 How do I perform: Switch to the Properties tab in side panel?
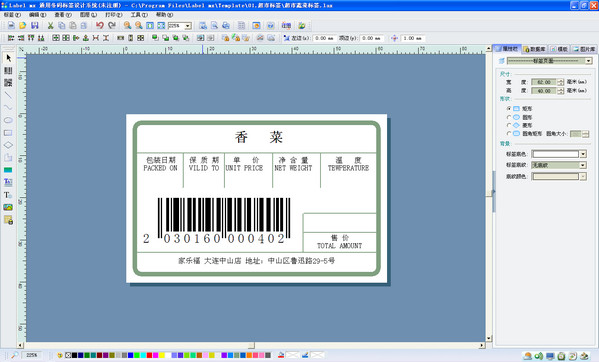point(507,49)
